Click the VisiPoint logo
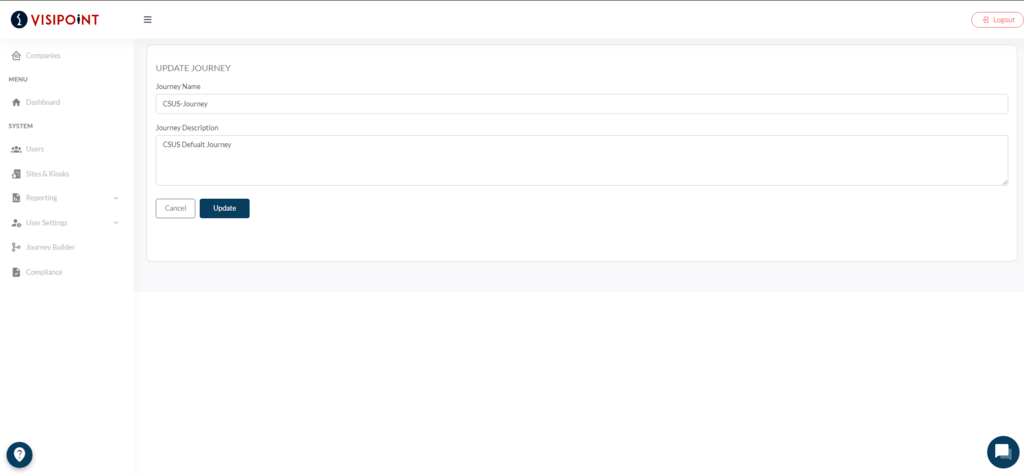Screen dimensions: 1024x475 point(55,20)
